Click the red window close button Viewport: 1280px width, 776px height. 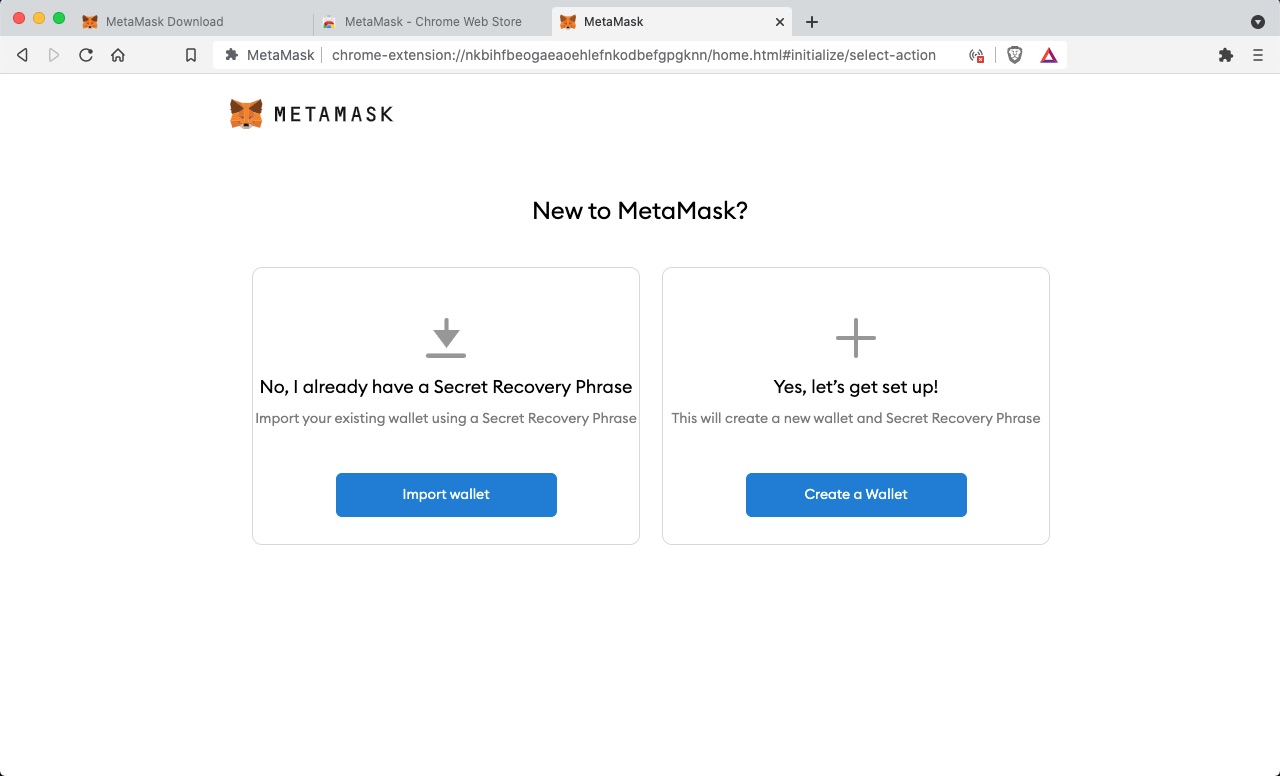[x=19, y=19]
